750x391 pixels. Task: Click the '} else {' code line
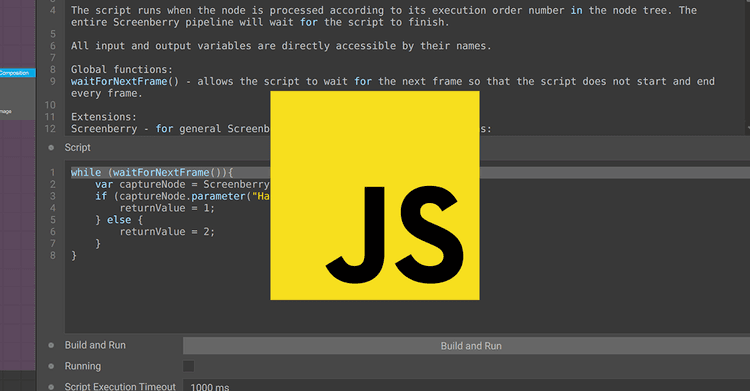(x=119, y=220)
